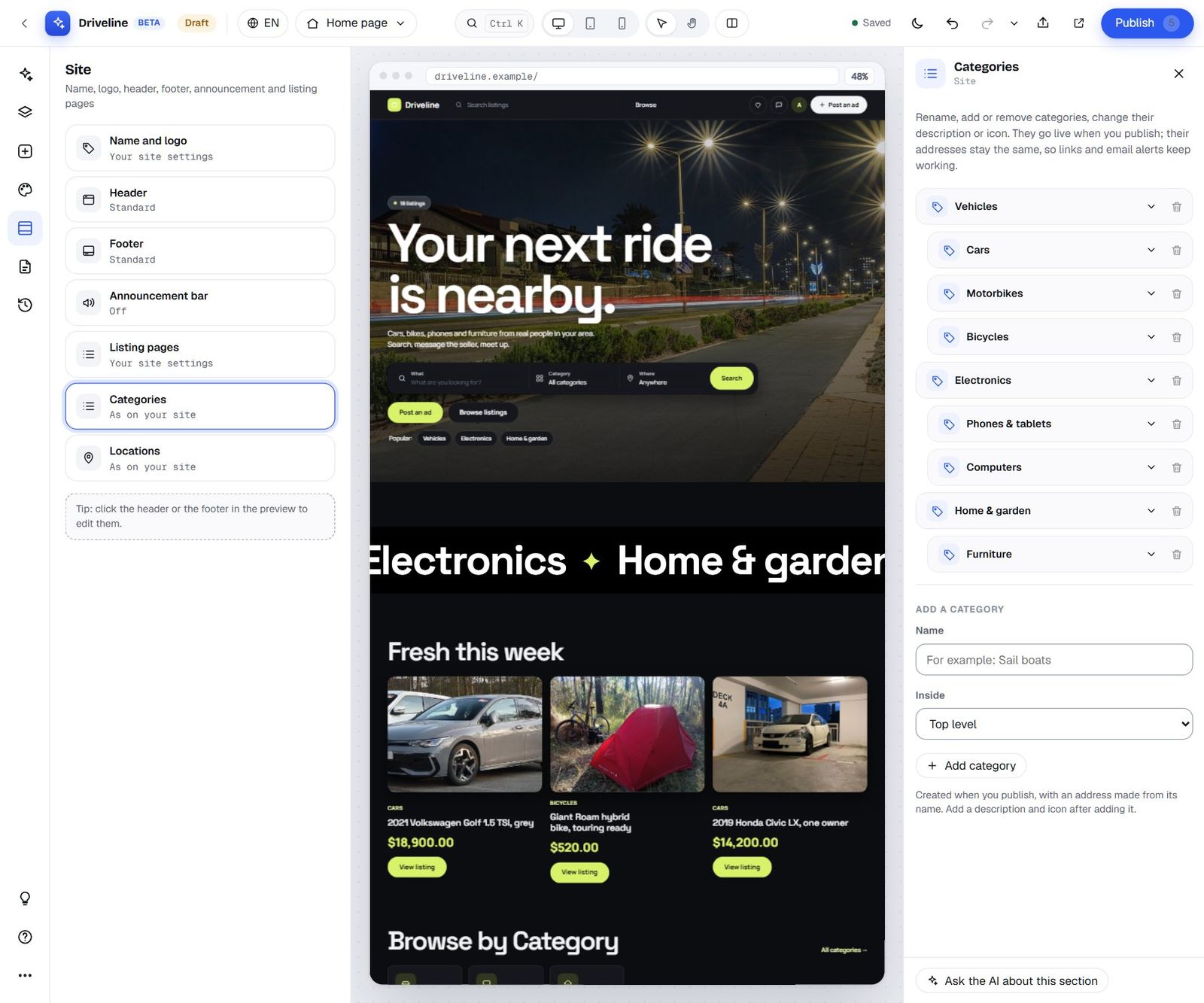Screen dimensions: 1204x1003
Task: Expand the Motorbikes category
Action: [x=1151, y=293]
